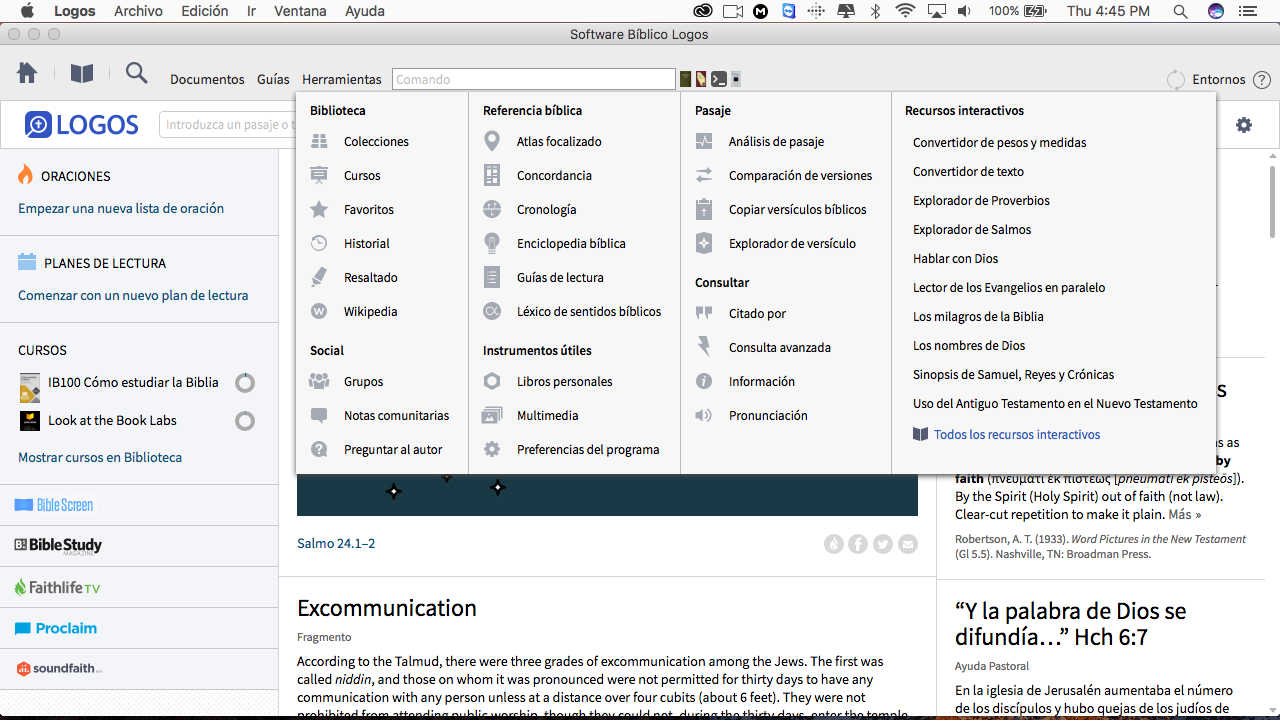Screen dimensions: 1280x720
Task: Open Hablar con Dios interactive
Action: tap(956, 259)
